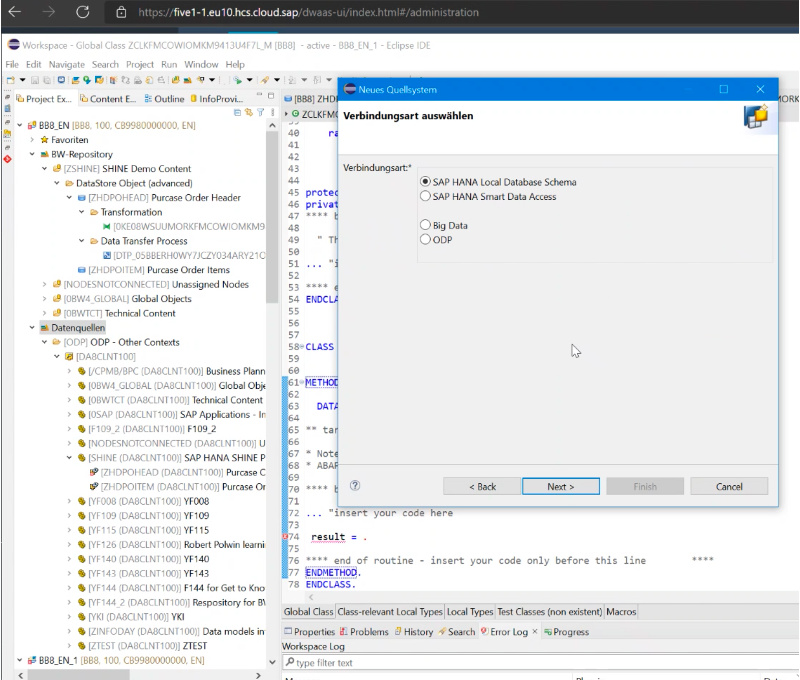This screenshot has width=800, height=680.
Task: Close the Error Log tab
Action: [x=535, y=631]
